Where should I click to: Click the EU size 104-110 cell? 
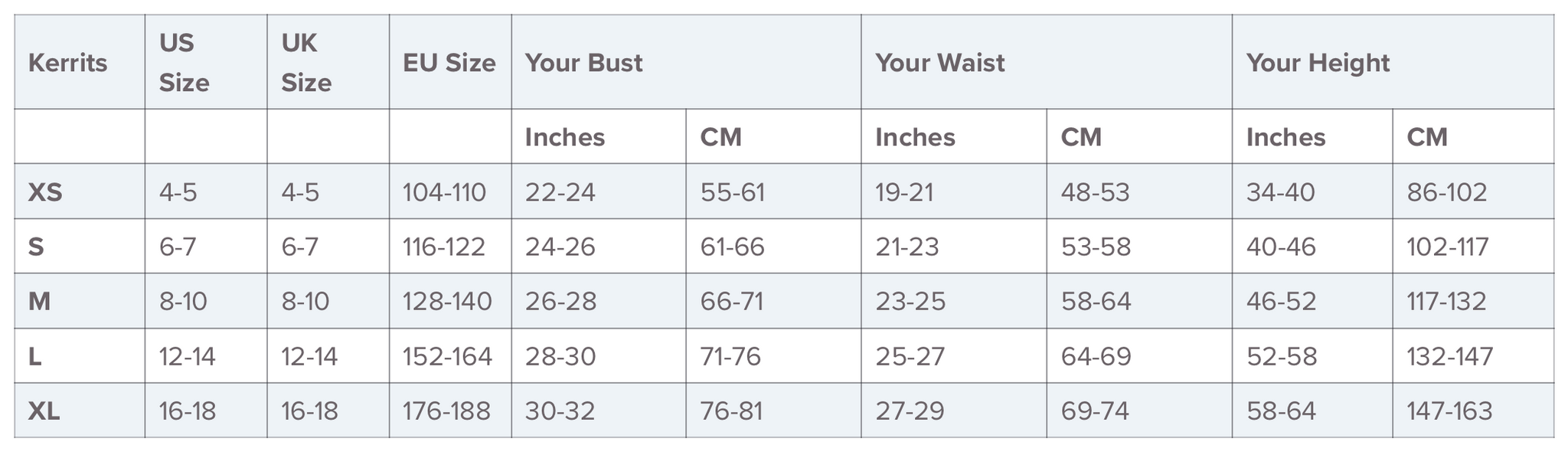point(445,191)
